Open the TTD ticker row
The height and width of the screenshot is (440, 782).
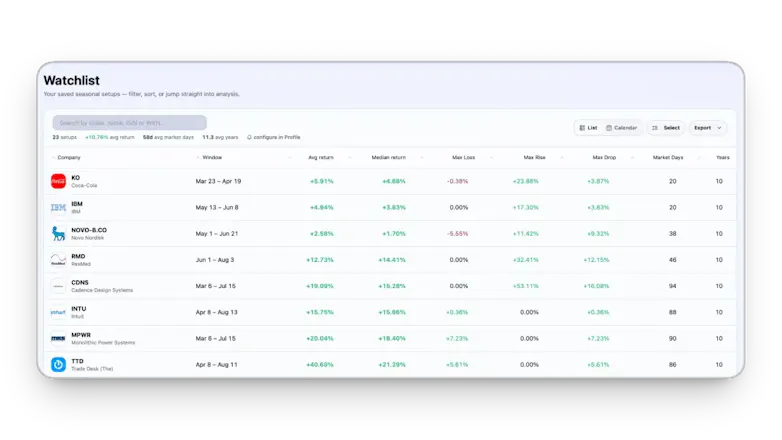[x=391, y=365]
